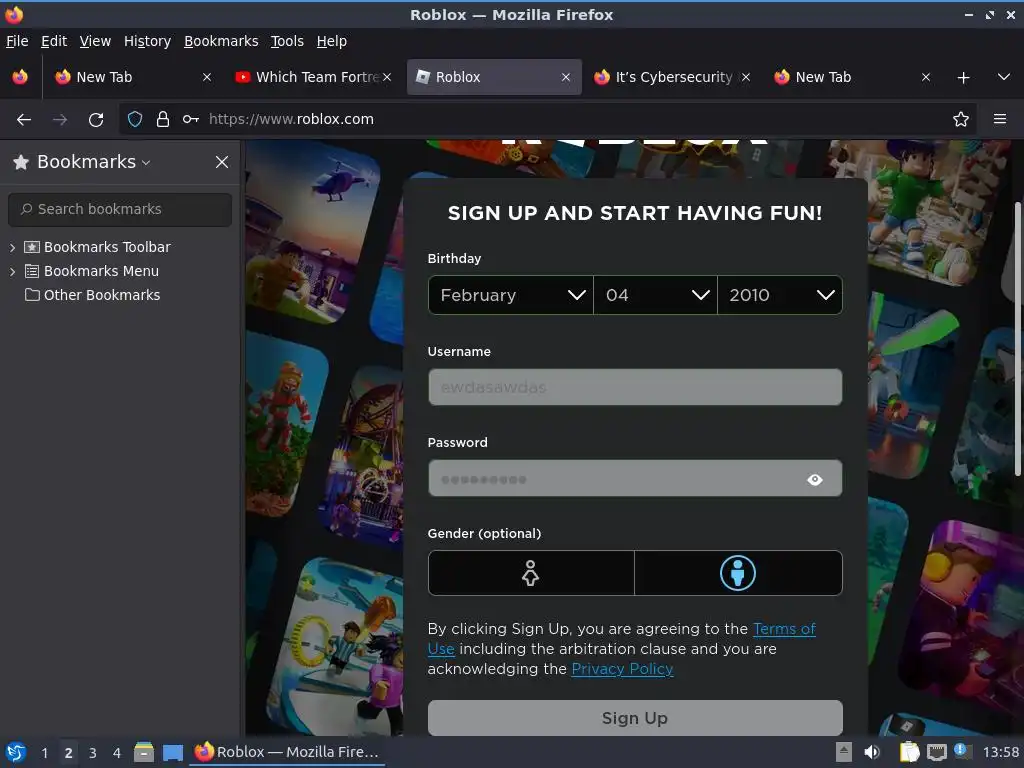This screenshot has width=1024, height=768.
Task: Expand Bookmarks Menu folder
Action: pyautogui.click(x=12, y=272)
